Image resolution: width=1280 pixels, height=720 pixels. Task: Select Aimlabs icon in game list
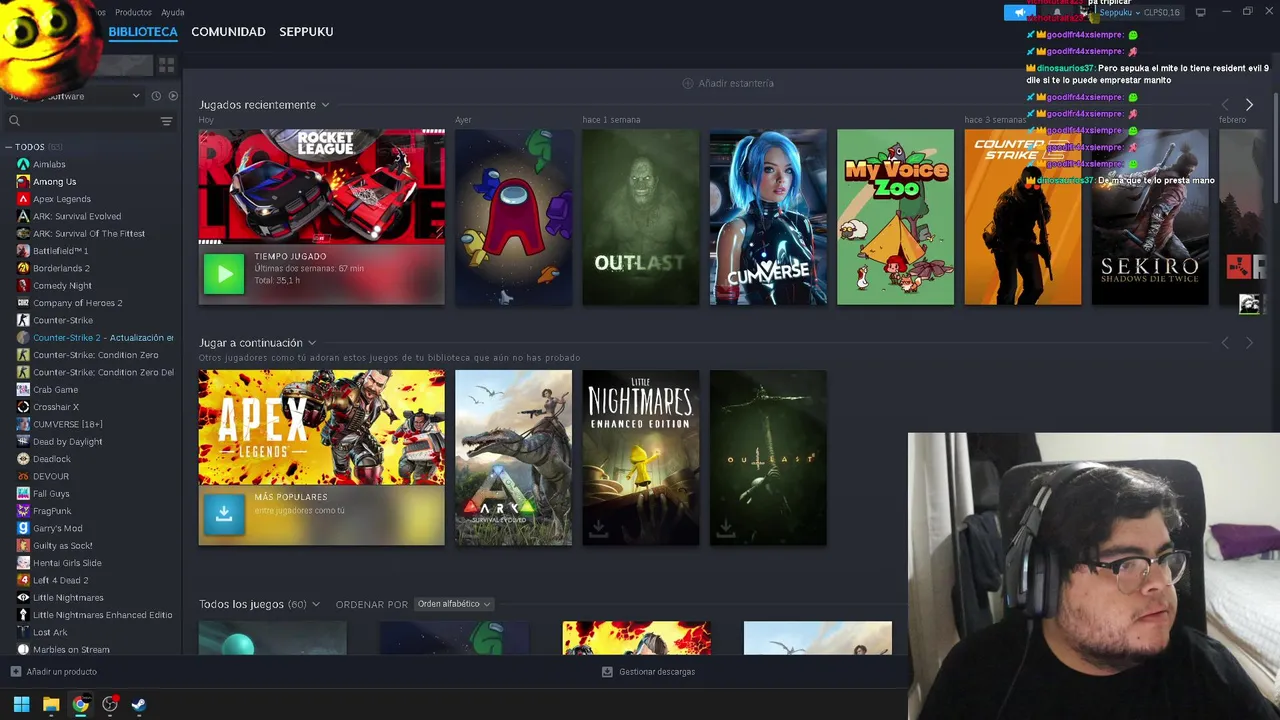click(x=23, y=164)
